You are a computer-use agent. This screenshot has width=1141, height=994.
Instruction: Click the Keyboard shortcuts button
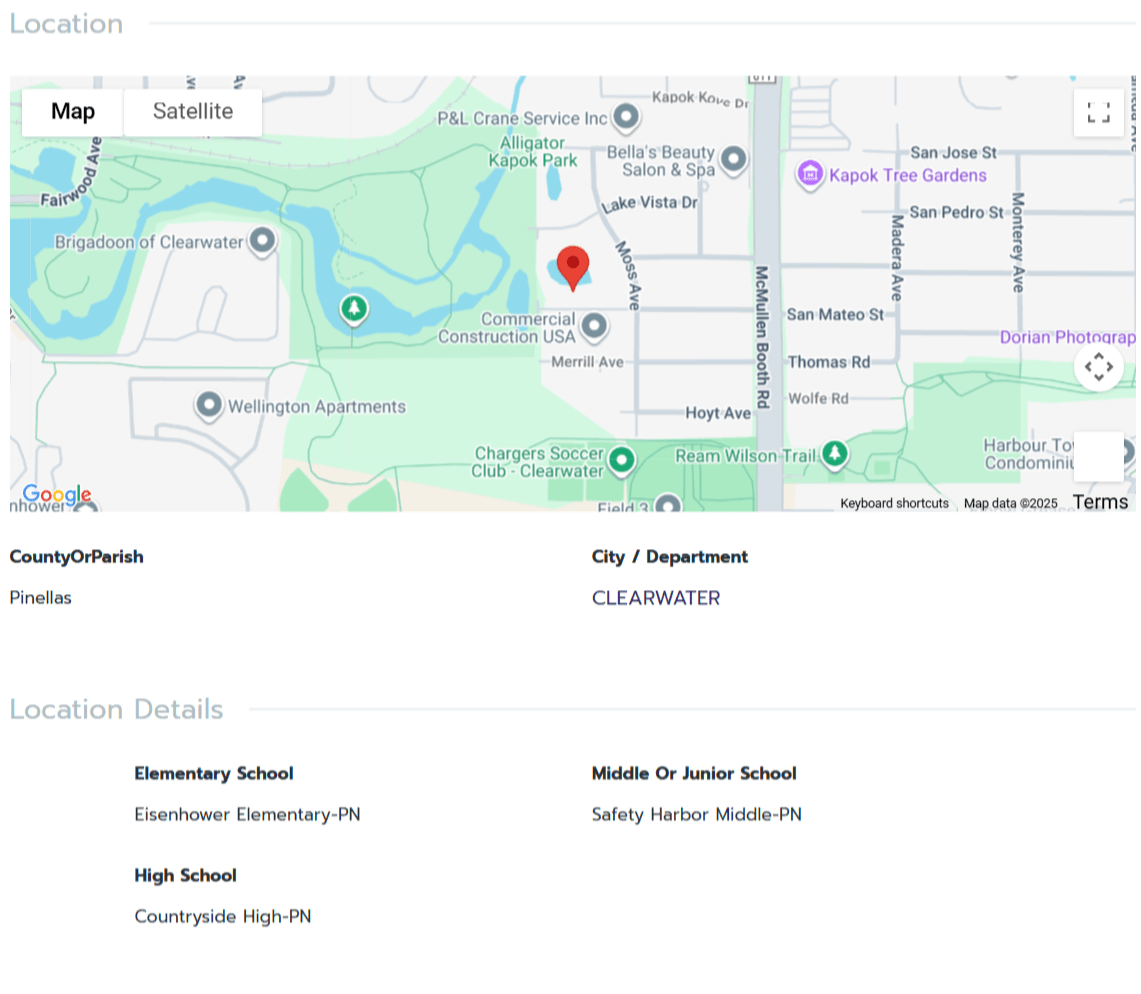pos(894,503)
